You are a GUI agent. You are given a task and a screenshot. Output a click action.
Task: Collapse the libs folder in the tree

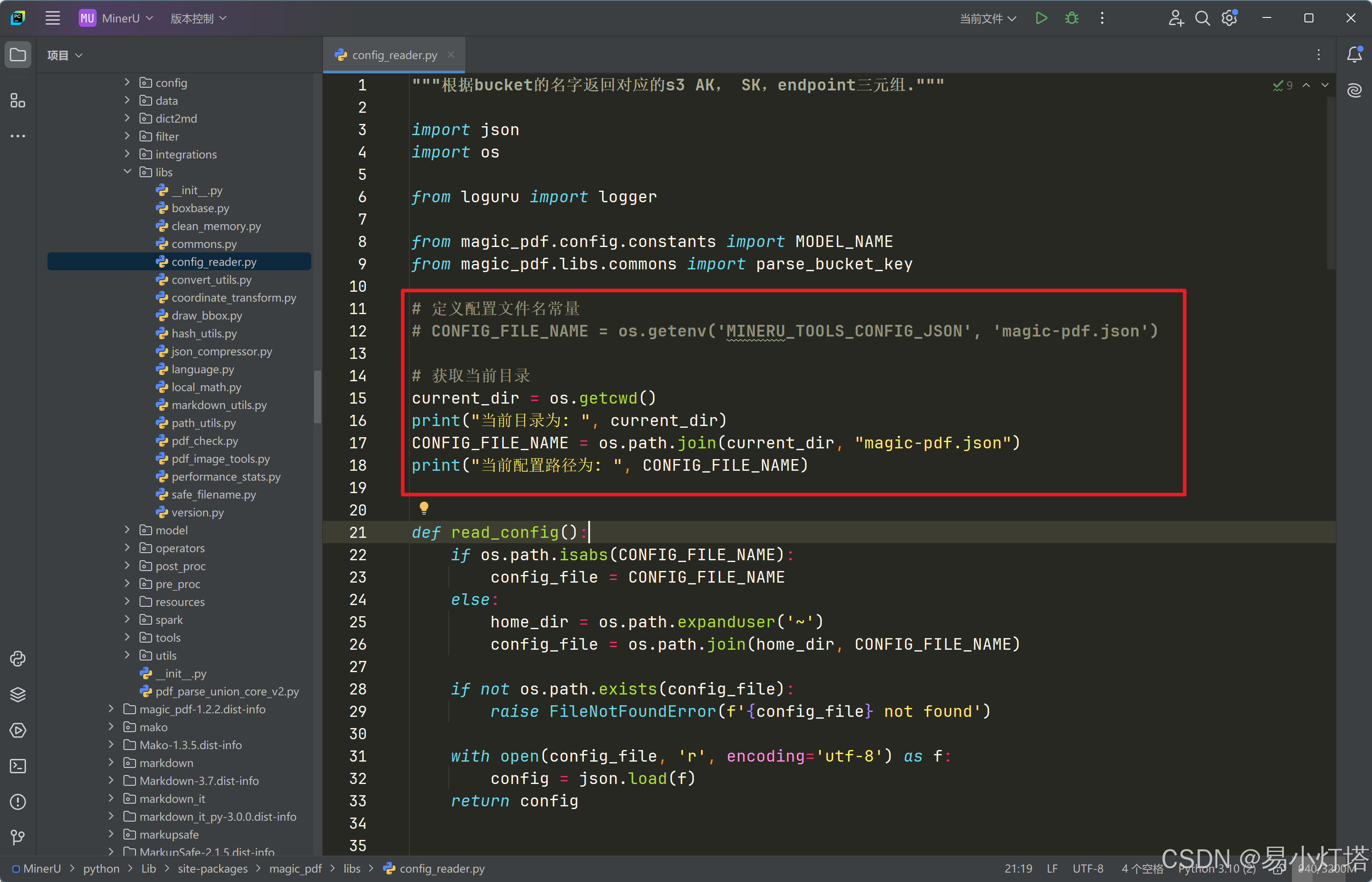point(127,172)
